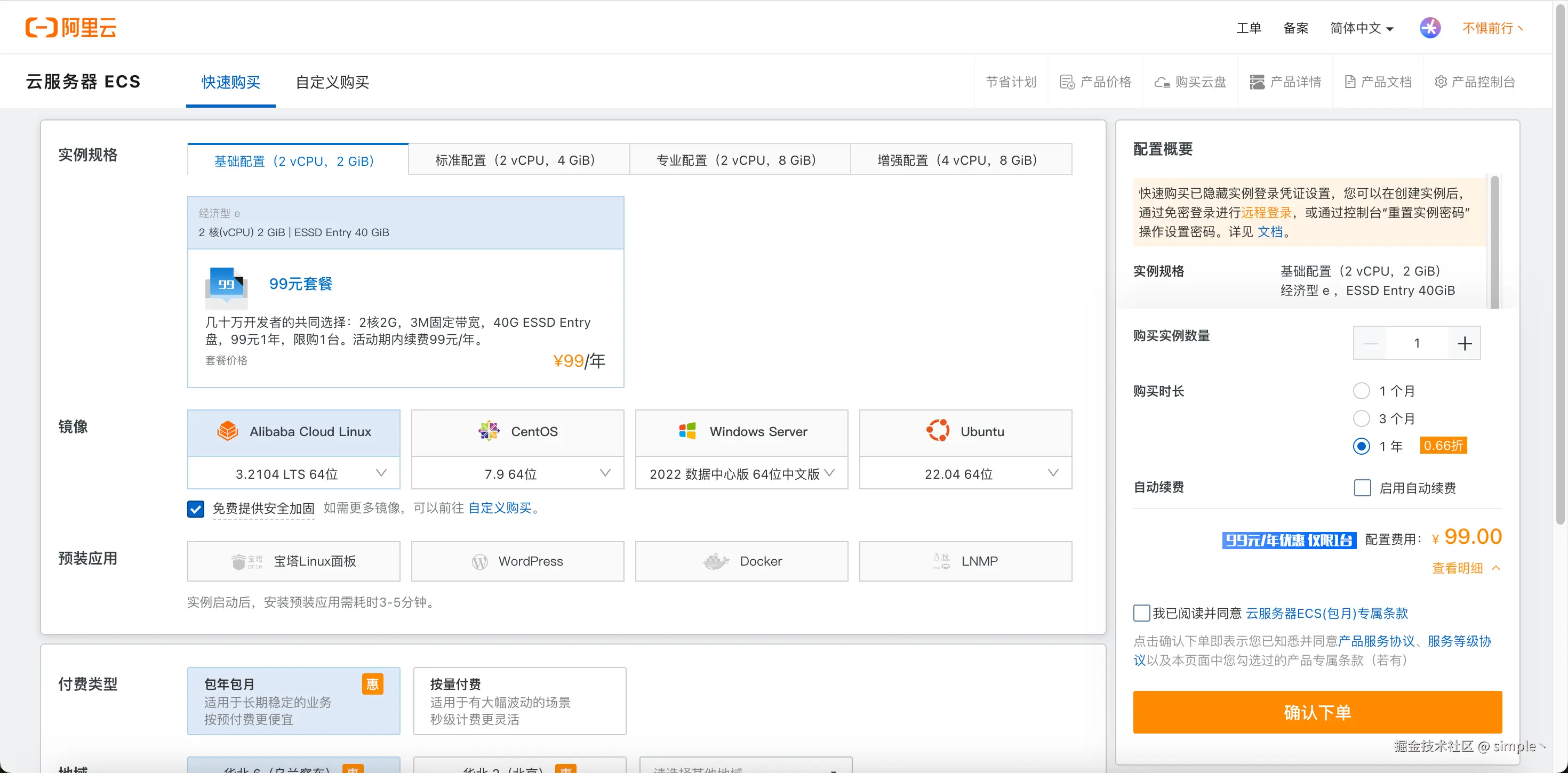1568x773 pixels.
Task: Click the Alibaba Cloud (阿里云) logo
Action: [70, 27]
